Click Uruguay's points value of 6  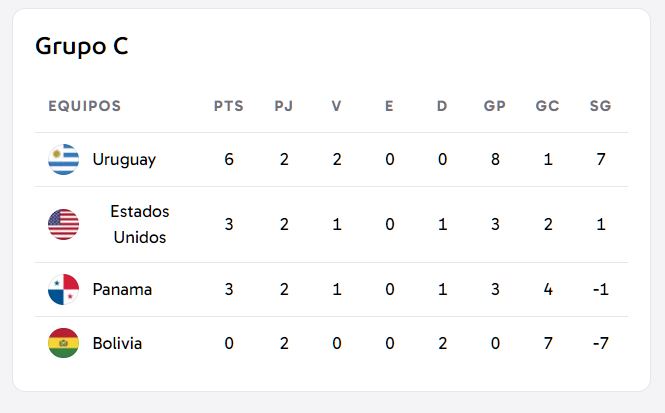(229, 159)
